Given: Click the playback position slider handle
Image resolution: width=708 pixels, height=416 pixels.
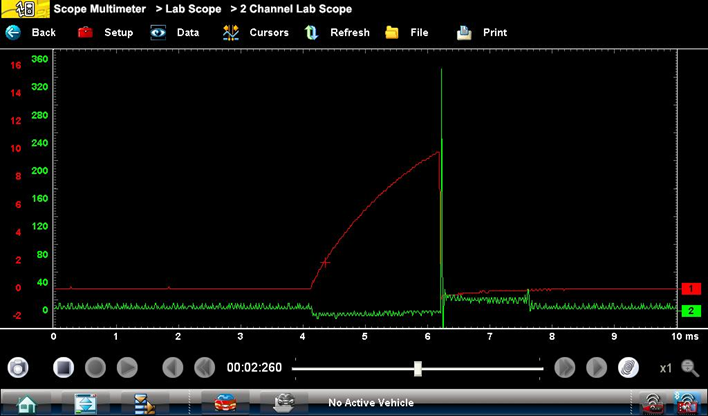Looking at the screenshot, I should coord(418,368).
